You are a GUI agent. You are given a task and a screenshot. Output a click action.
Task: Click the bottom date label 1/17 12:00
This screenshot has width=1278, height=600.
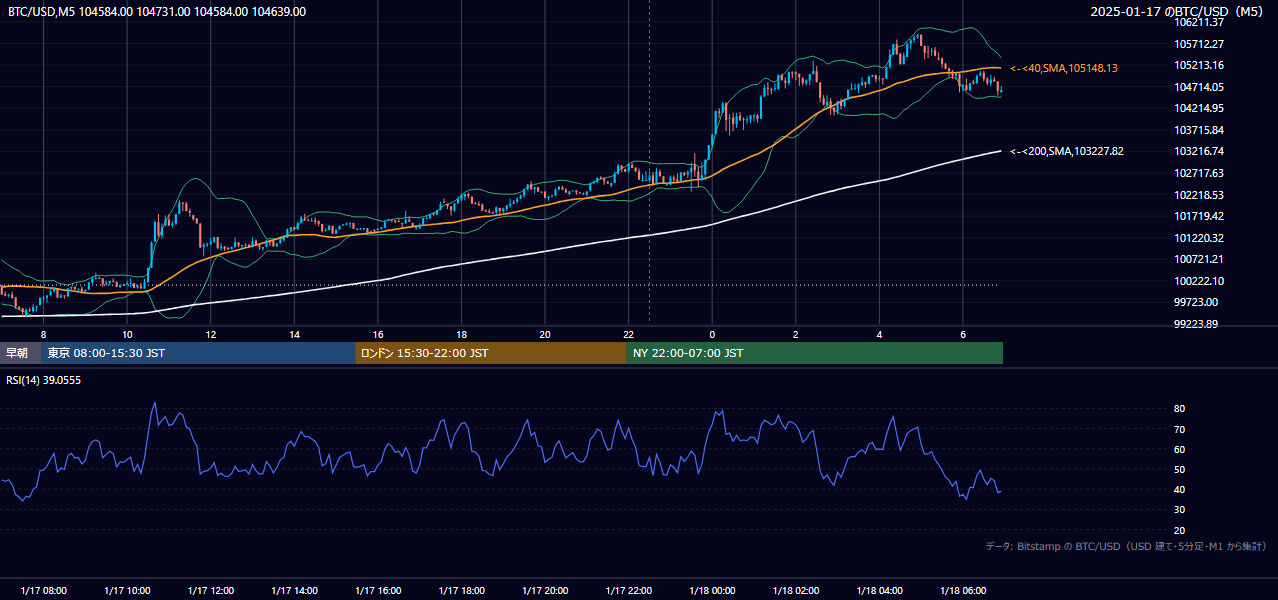click(211, 591)
